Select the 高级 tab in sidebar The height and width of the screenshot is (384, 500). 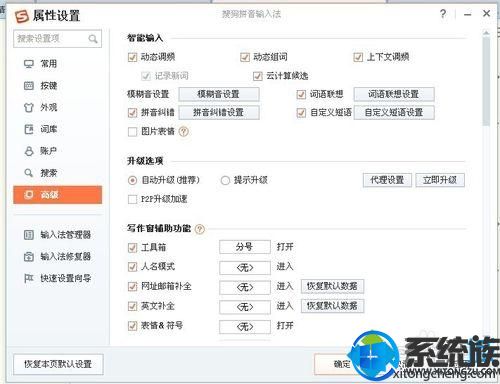point(57,195)
